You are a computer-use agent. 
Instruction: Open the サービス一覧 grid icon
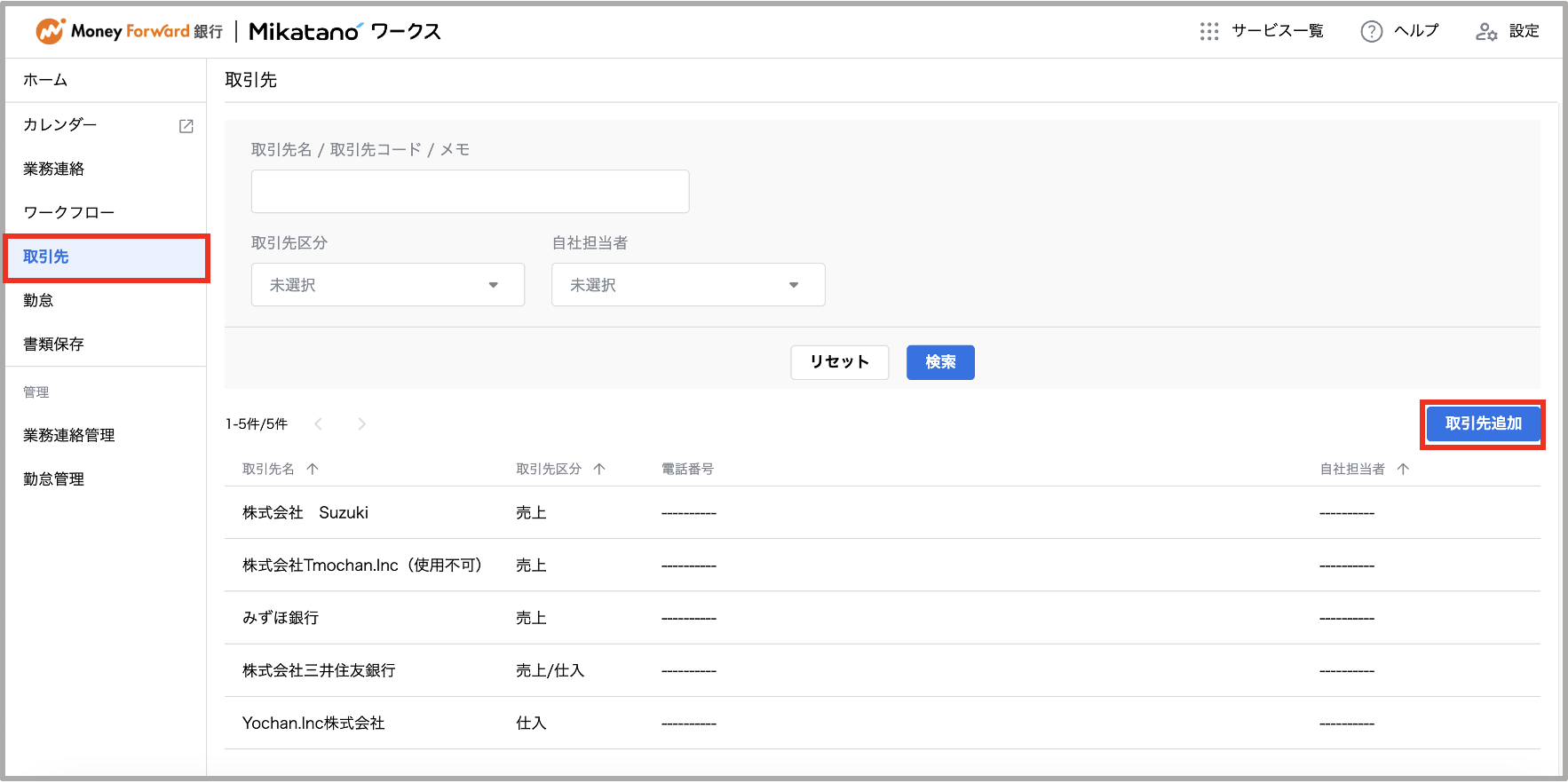[1209, 32]
